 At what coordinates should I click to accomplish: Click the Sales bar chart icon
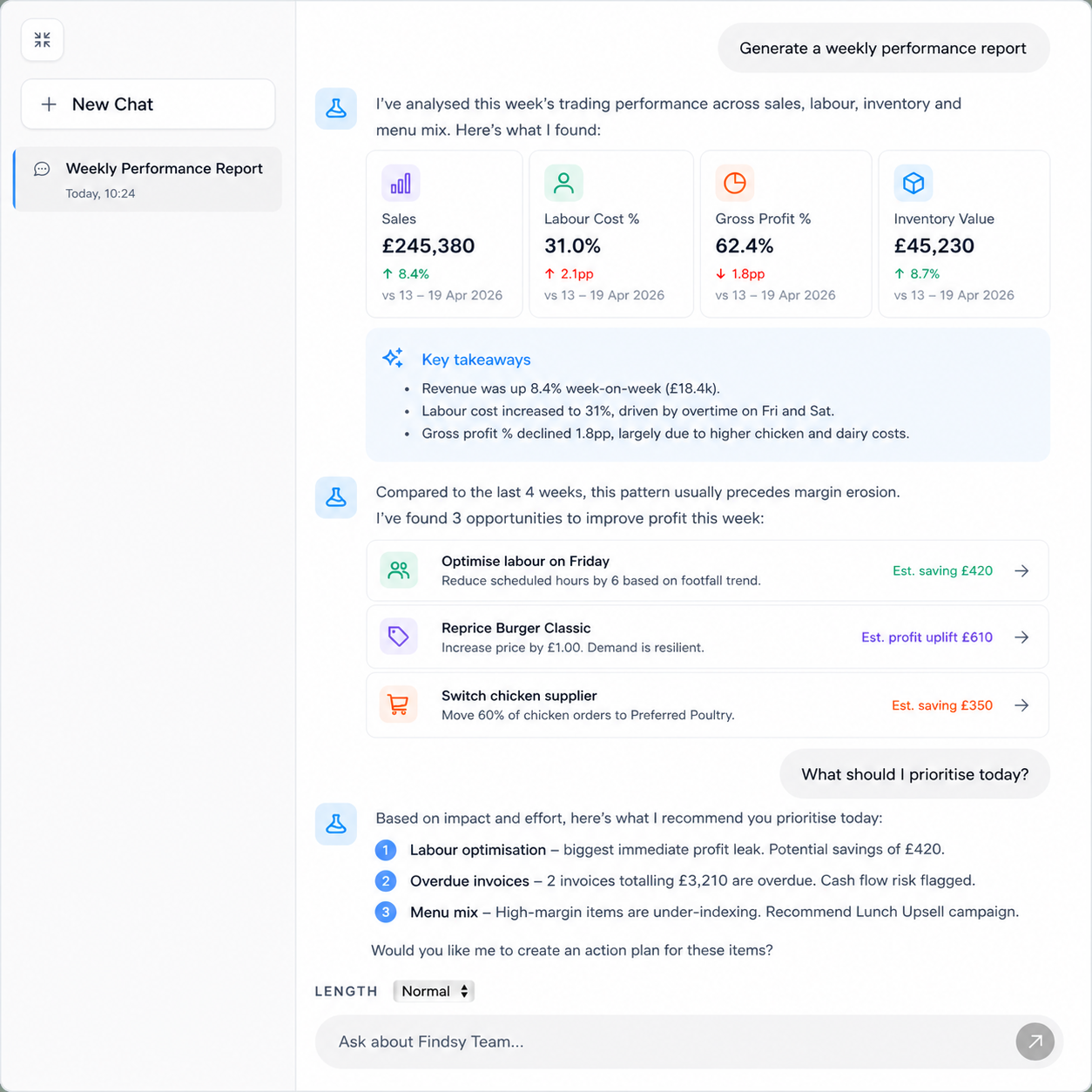(x=401, y=184)
